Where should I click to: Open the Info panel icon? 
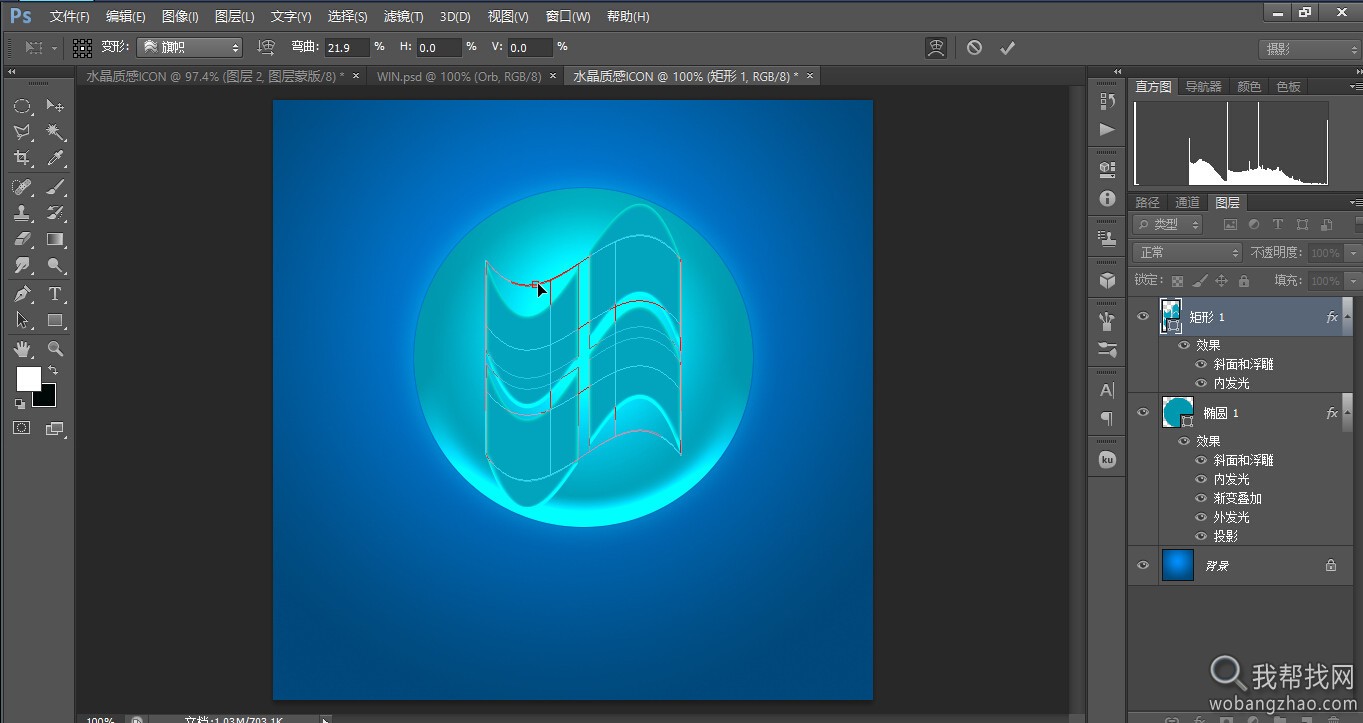click(x=1107, y=198)
